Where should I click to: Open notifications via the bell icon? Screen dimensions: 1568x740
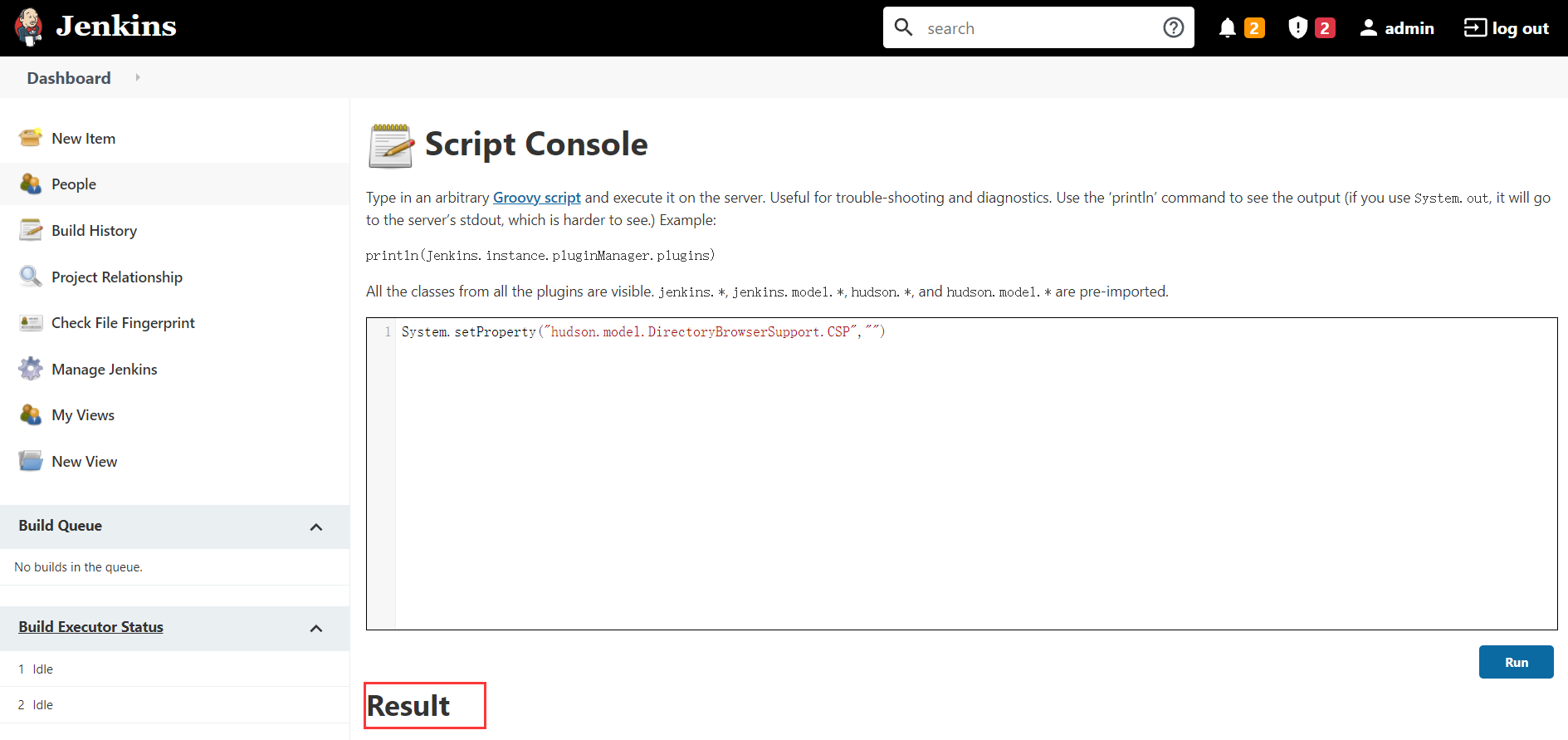point(1227,28)
